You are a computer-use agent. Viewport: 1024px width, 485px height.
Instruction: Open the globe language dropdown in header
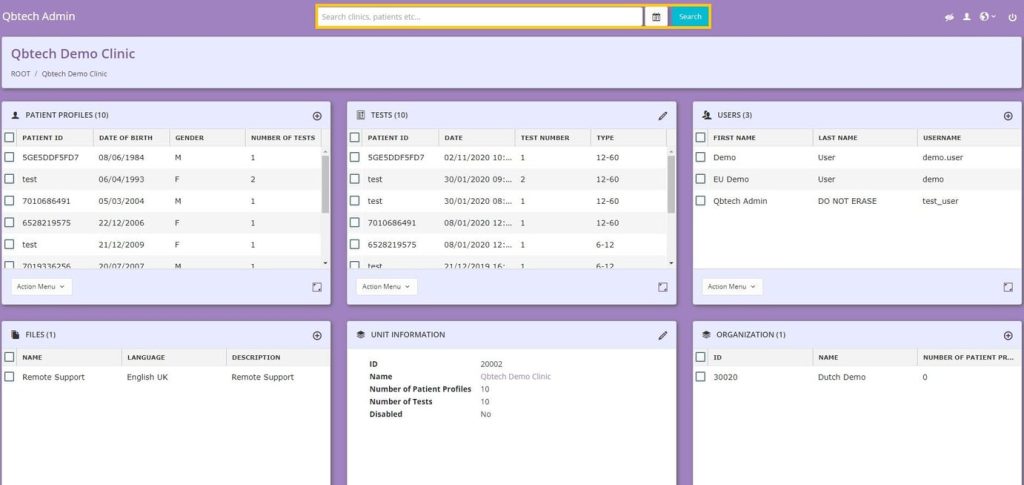tap(987, 17)
